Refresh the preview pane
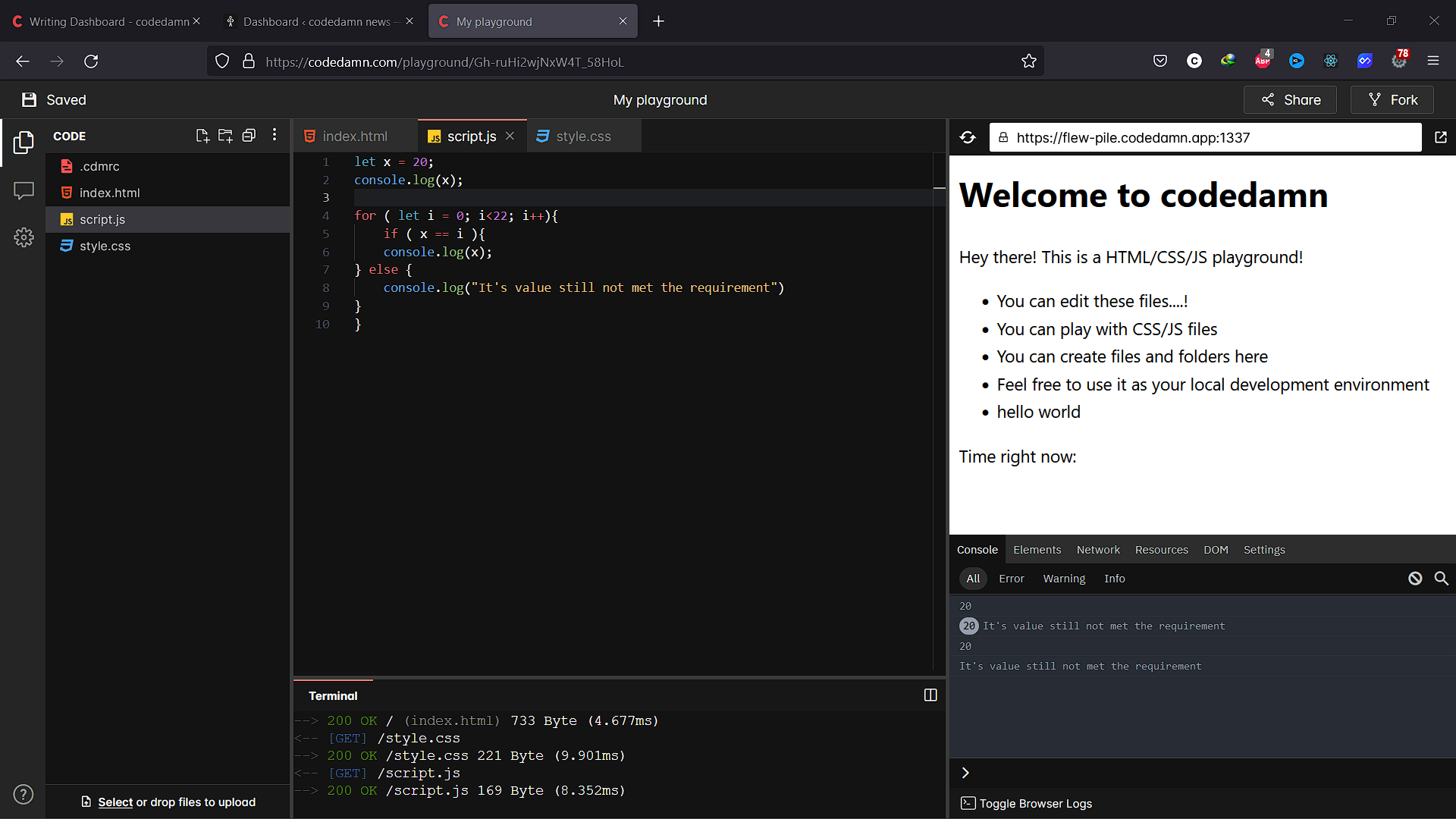The image size is (1456, 819). (x=968, y=137)
